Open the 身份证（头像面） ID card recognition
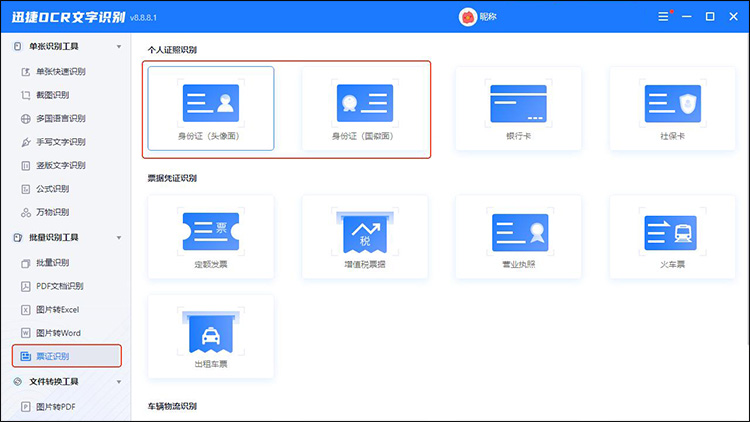Viewport: 750px width, 422px height. [210, 108]
